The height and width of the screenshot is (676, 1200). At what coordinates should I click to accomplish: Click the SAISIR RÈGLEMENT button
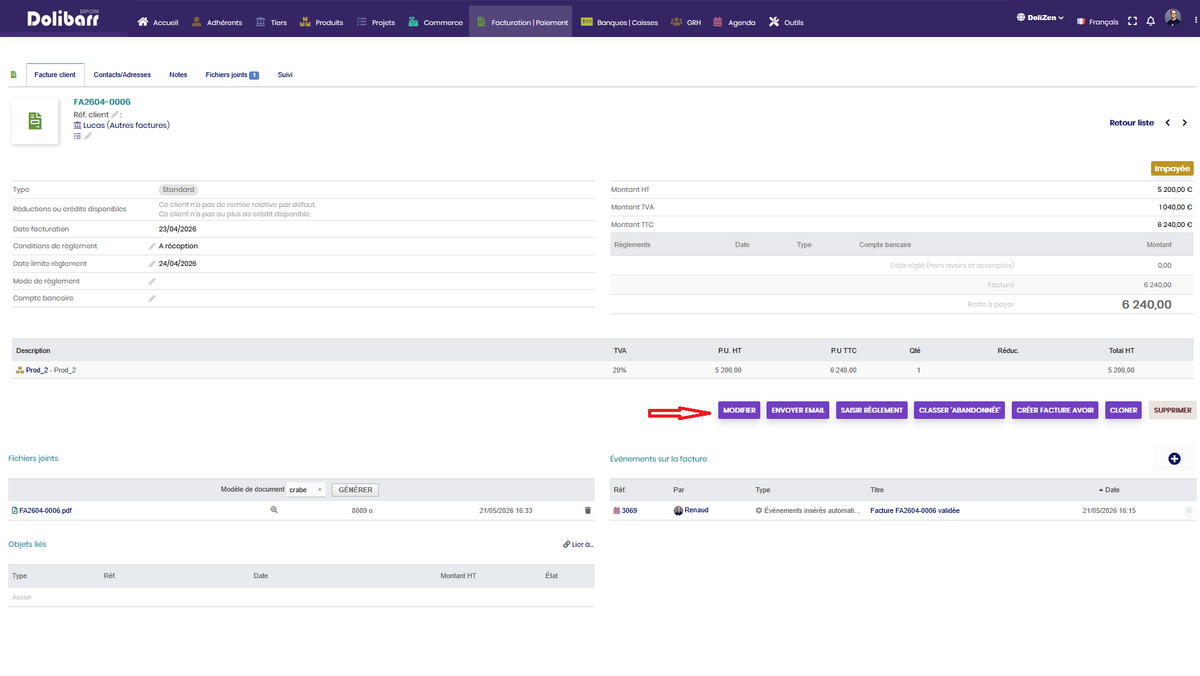tap(872, 410)
